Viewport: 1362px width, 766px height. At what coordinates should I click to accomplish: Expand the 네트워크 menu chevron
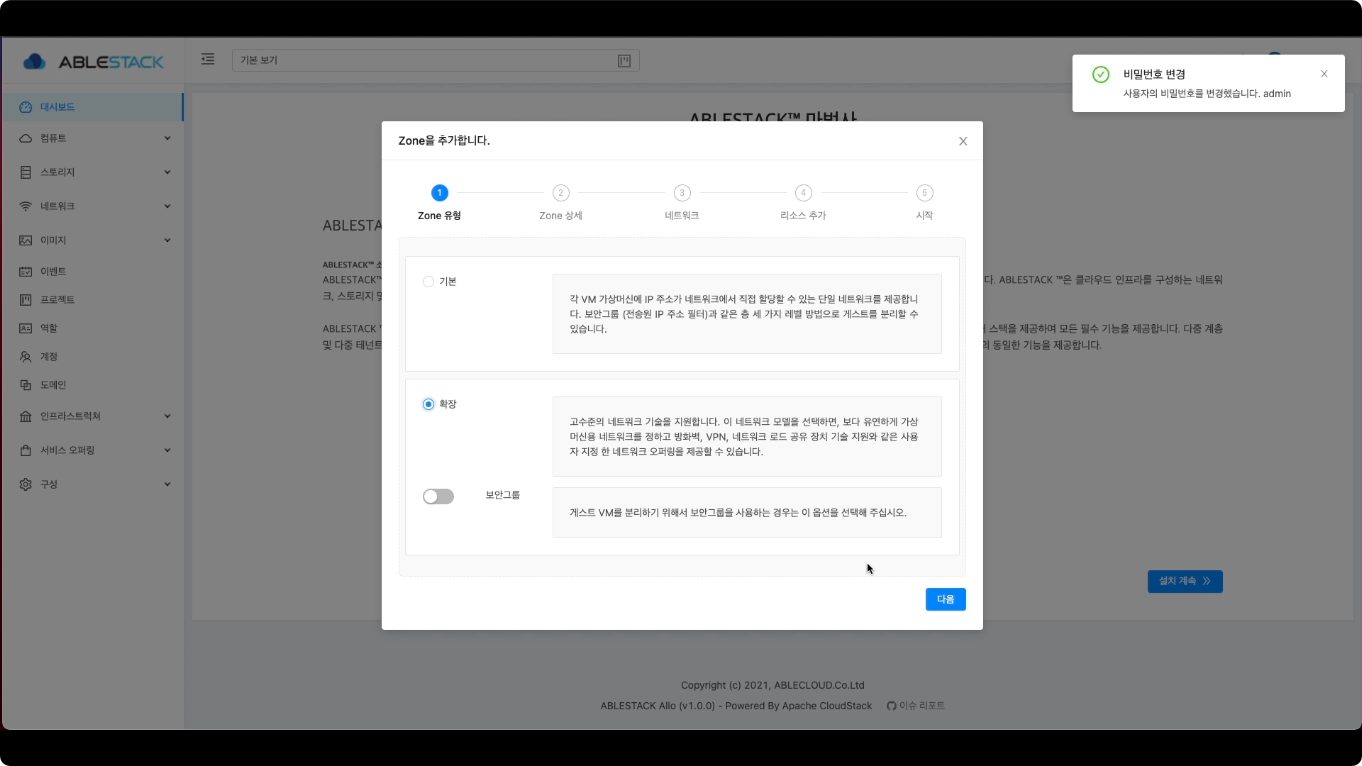167,206
